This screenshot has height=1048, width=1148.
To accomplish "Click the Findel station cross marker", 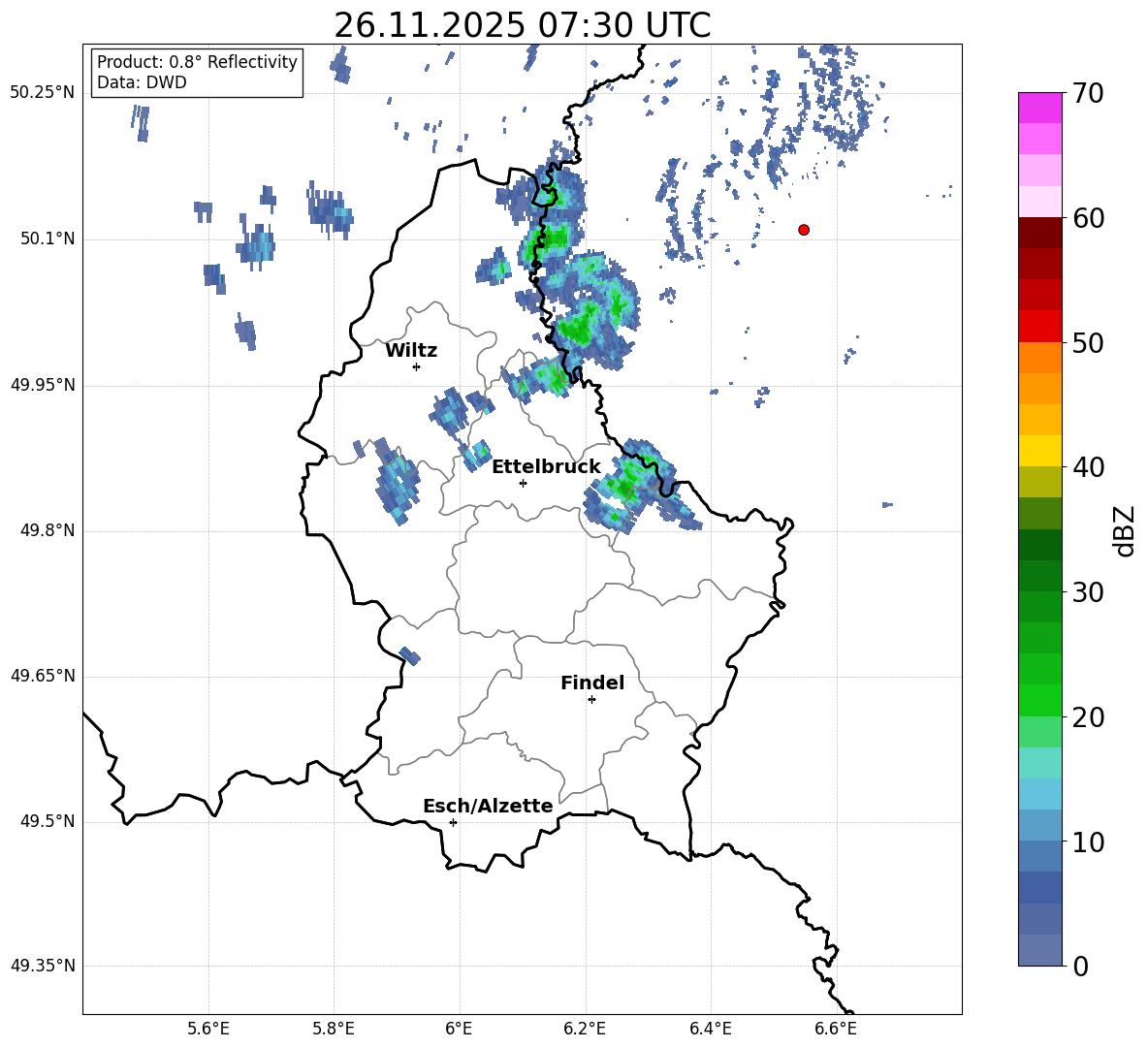I will pyautogui.click(x=591, y=700).
